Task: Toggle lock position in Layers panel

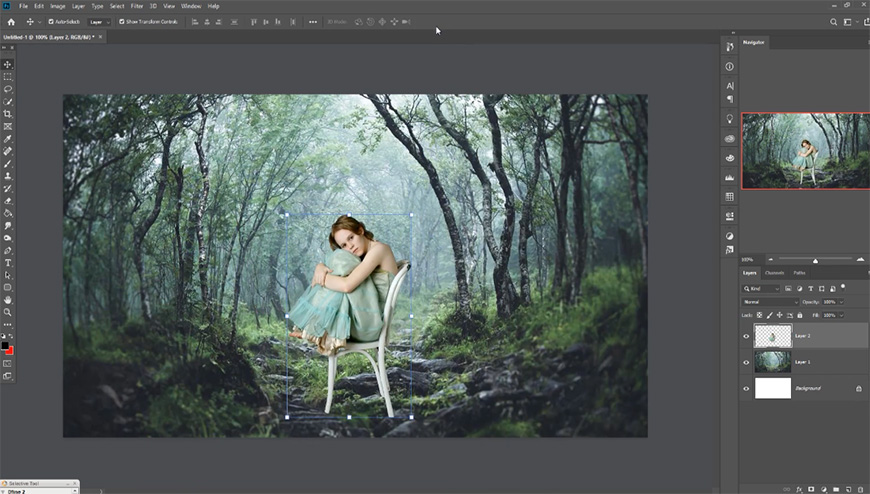Action: 780,315
